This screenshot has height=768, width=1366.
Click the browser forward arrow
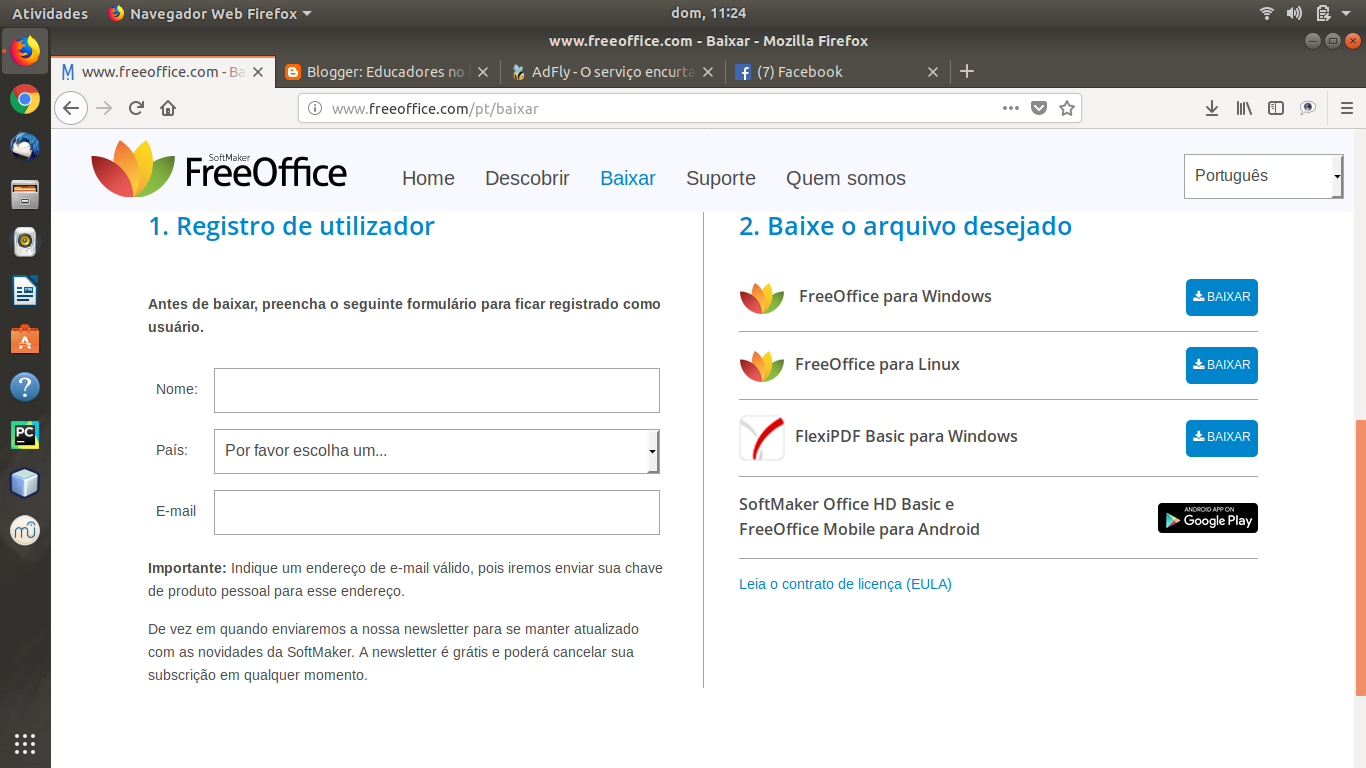point(104,108)
